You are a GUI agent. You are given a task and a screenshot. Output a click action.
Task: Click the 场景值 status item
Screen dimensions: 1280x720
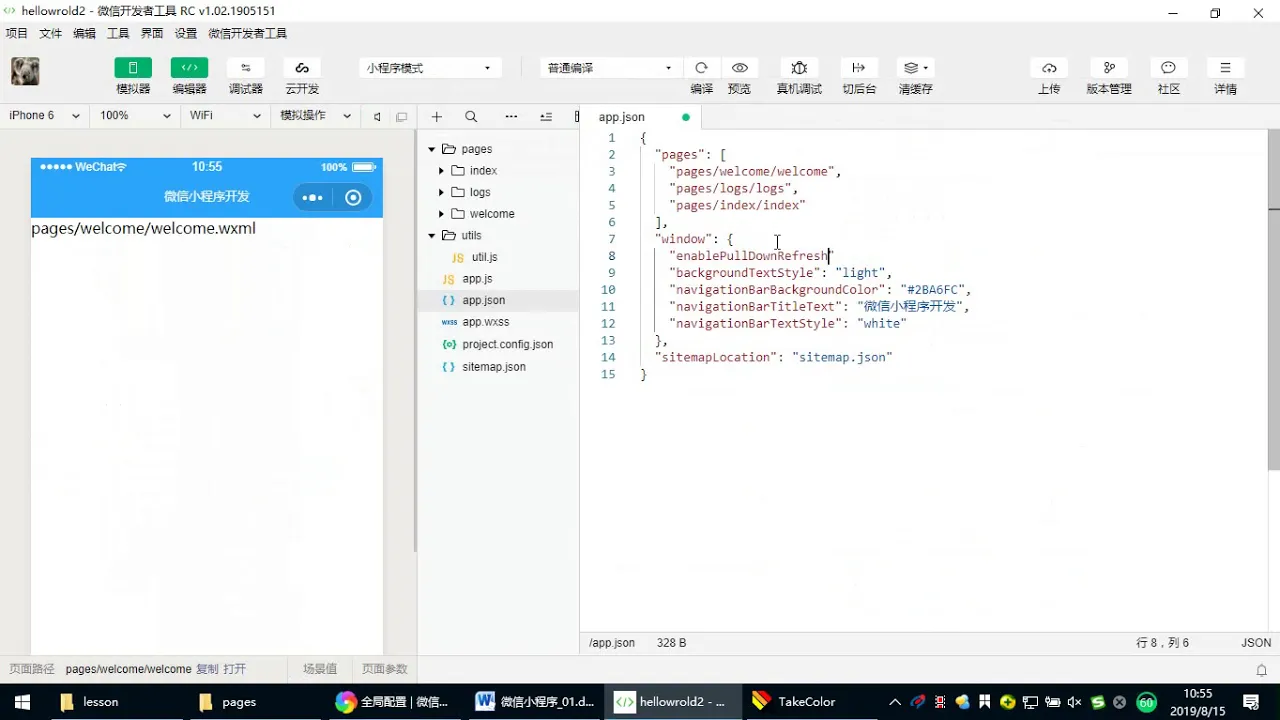pyautogui.click(x=320, y=669)
